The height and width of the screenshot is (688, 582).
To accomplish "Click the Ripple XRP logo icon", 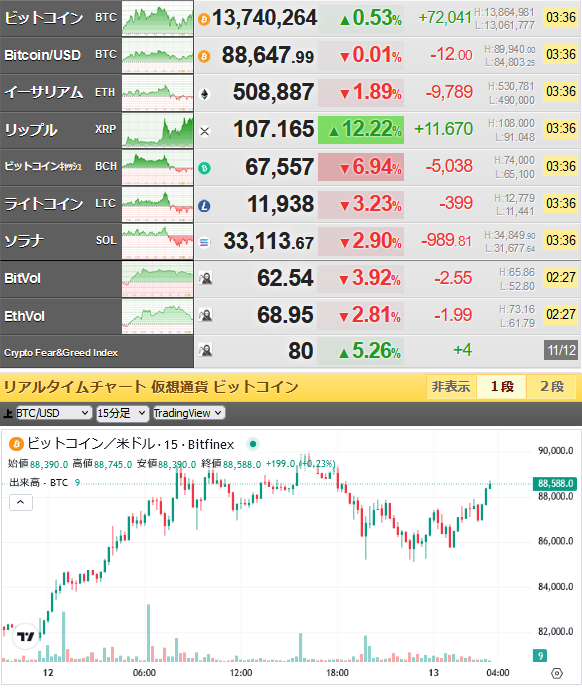I will click(x=204, y=131).
